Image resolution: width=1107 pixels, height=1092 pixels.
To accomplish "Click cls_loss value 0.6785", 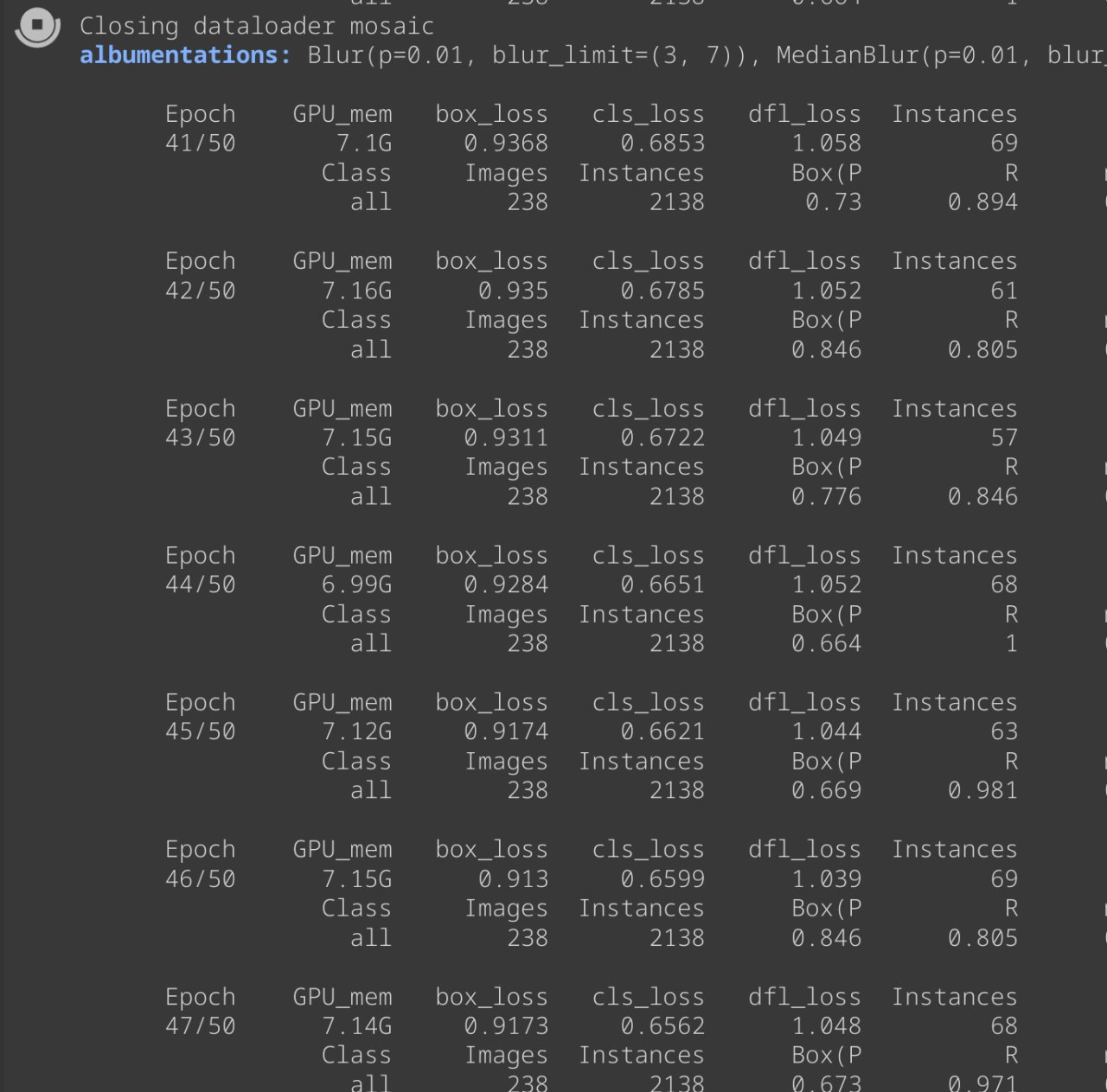I will pyautogui.click(x=662, y=291).
